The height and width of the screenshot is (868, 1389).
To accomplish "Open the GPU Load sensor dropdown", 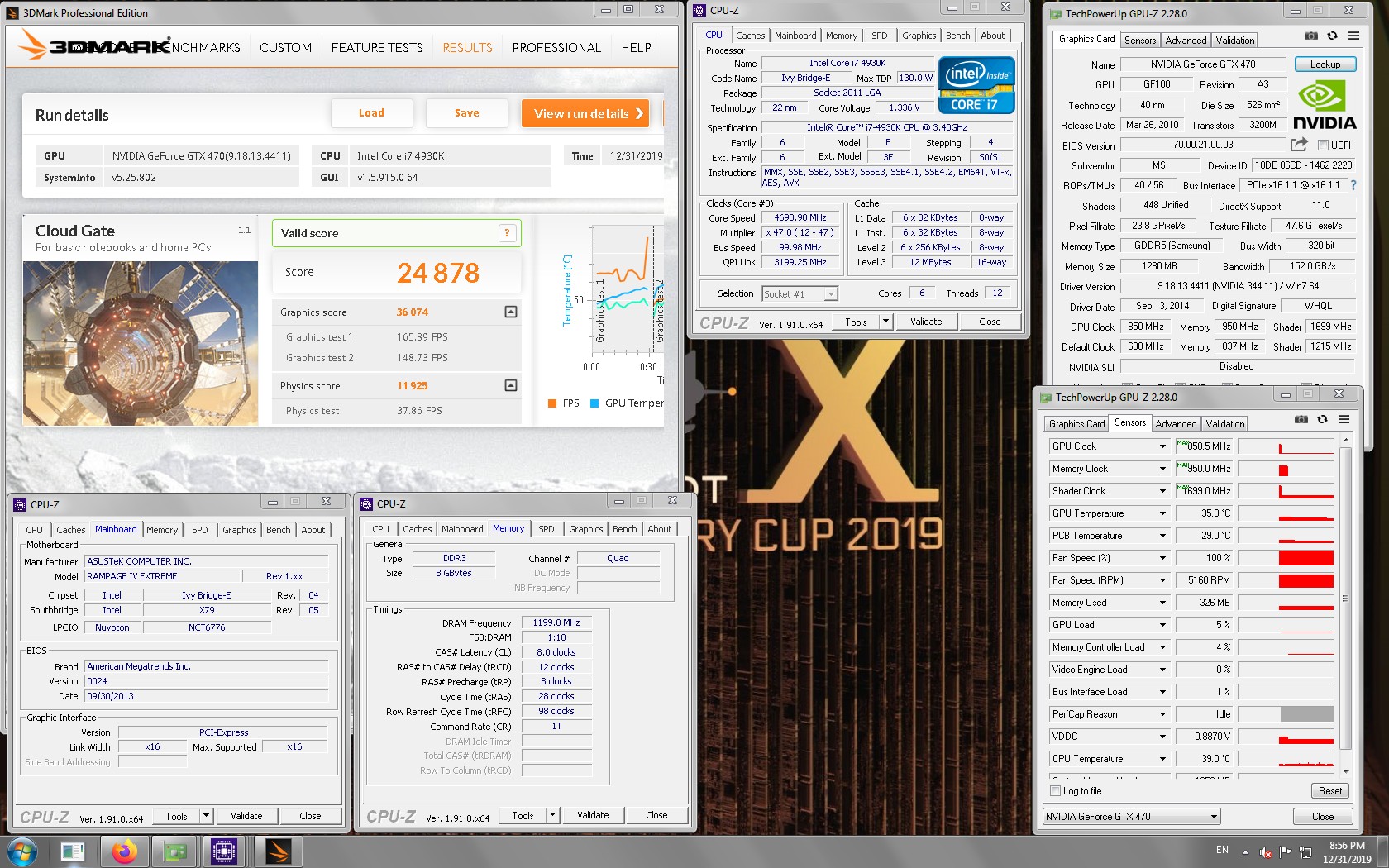I will click(1162, 625).
